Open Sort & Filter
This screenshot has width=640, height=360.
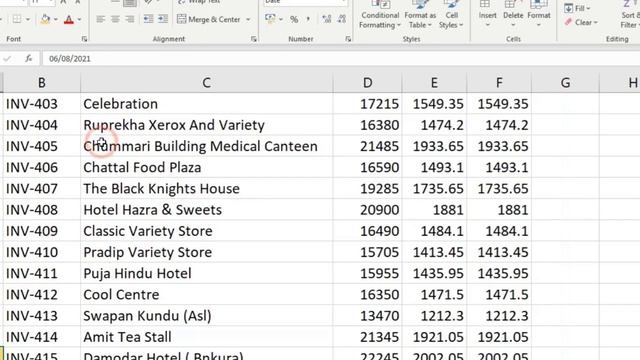[x=630, y=16]
